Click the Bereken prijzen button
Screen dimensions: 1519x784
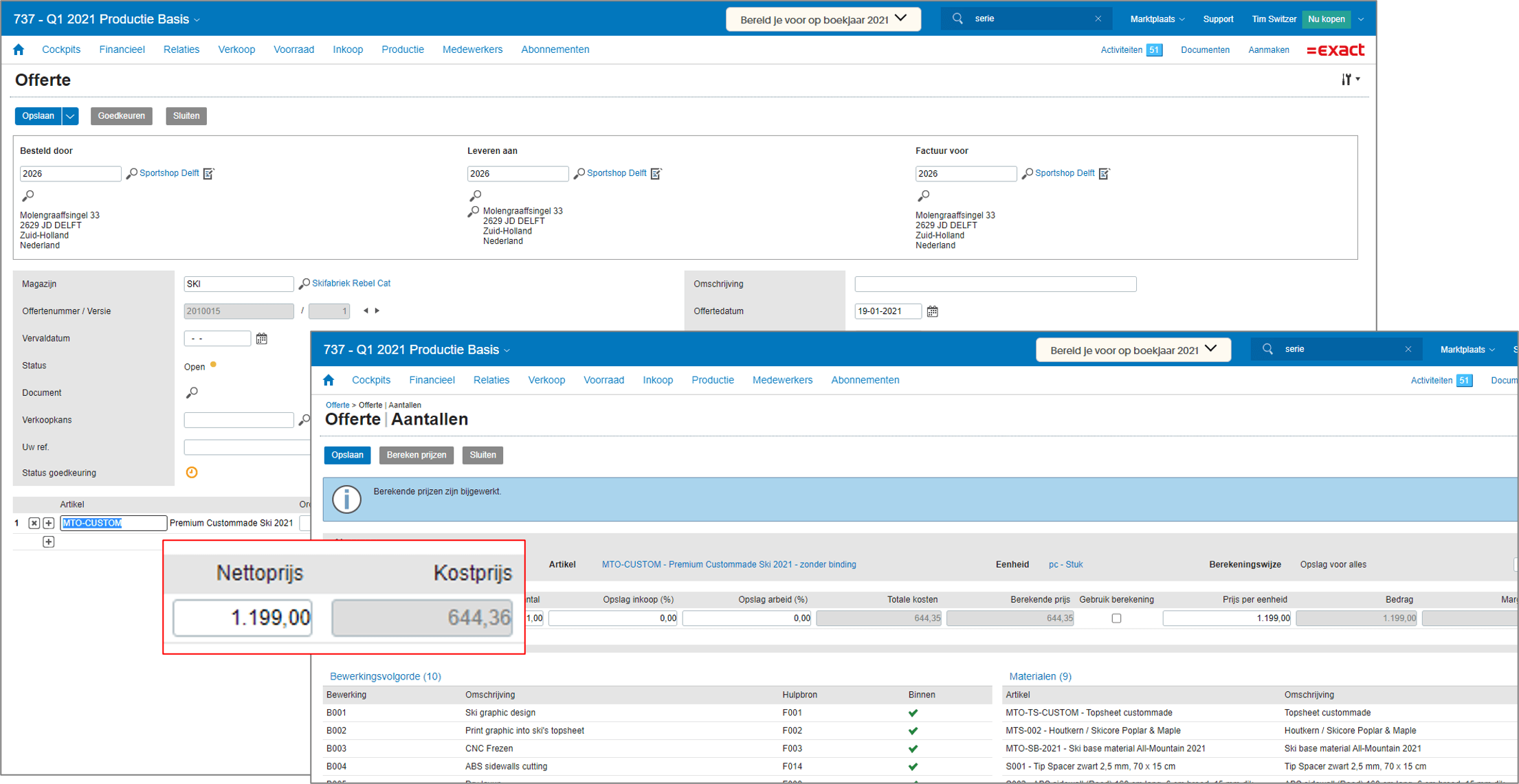(416, 455)
